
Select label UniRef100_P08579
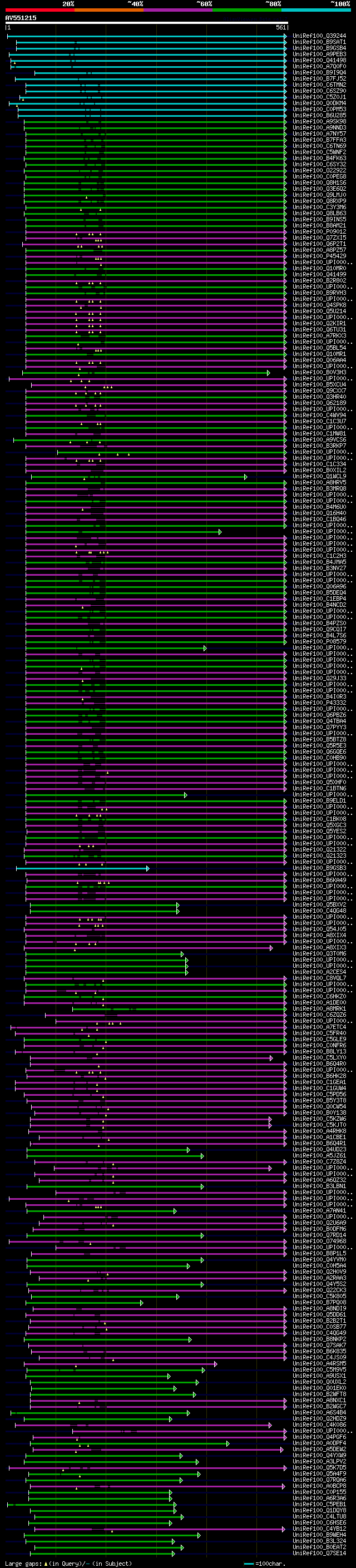tap(319, 641)
